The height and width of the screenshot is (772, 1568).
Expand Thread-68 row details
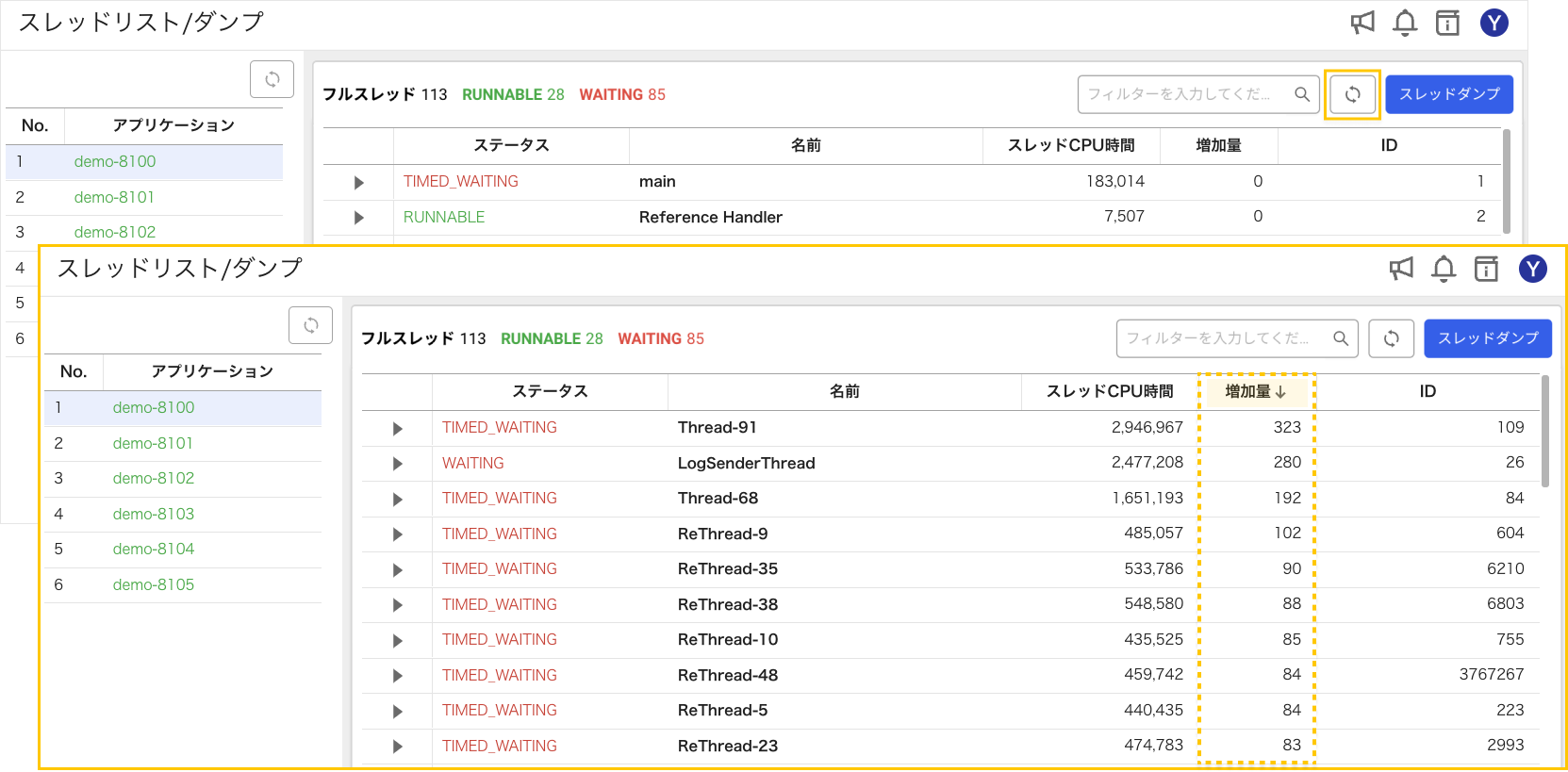point(397,500)
